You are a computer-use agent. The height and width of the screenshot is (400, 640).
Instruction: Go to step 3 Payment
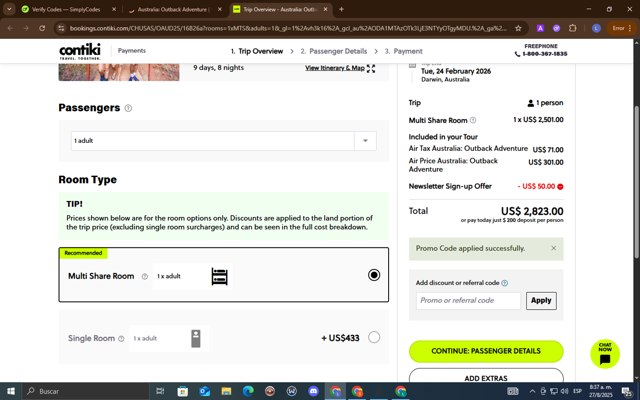[x=404, y=51]
